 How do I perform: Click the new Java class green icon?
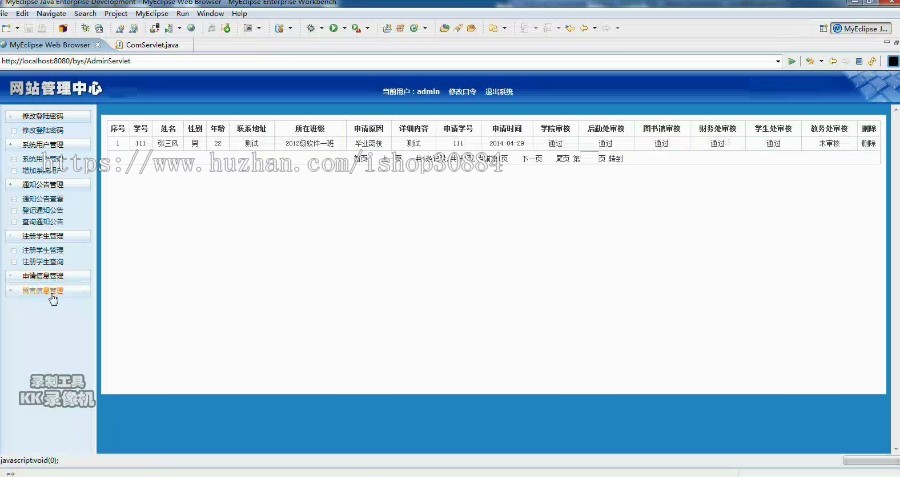(414, 28)
